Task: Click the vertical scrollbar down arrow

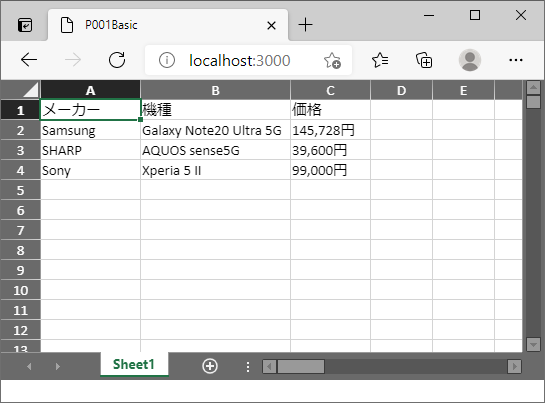Action: [533, 345]
